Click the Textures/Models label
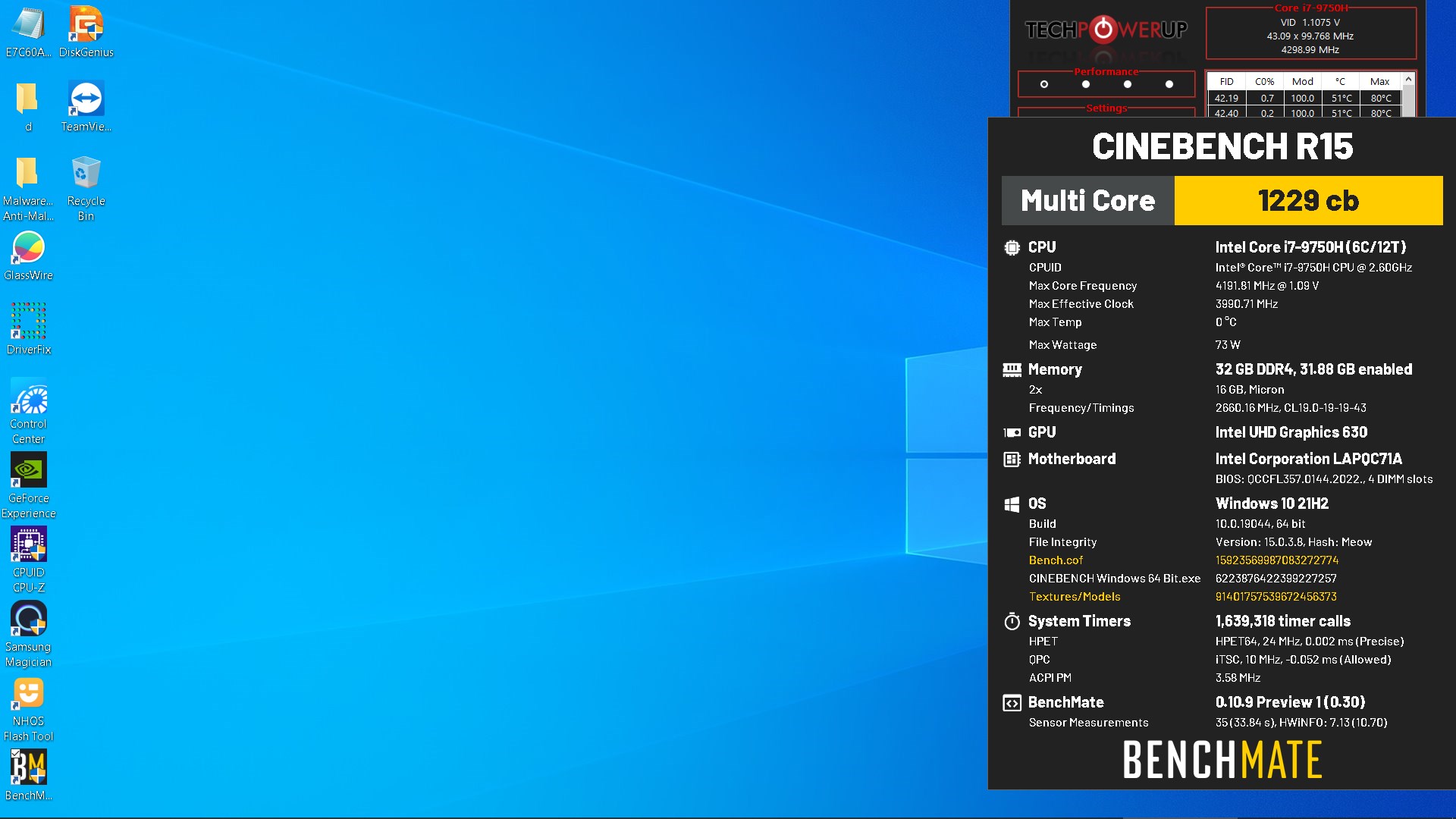Screen dimensions: 1456x819 (x=1075, y=597)
